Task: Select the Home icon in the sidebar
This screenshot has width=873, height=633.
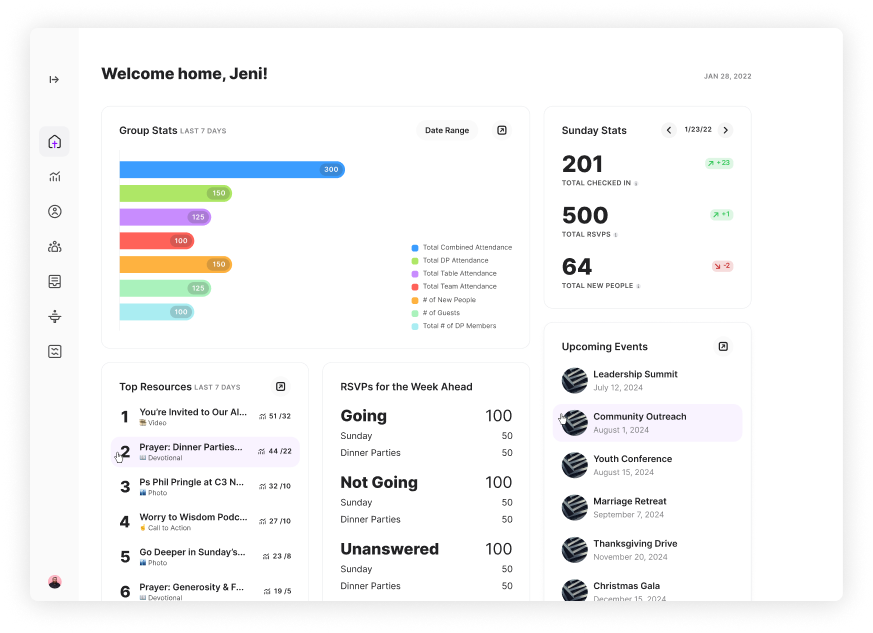Action: (54, 141)
